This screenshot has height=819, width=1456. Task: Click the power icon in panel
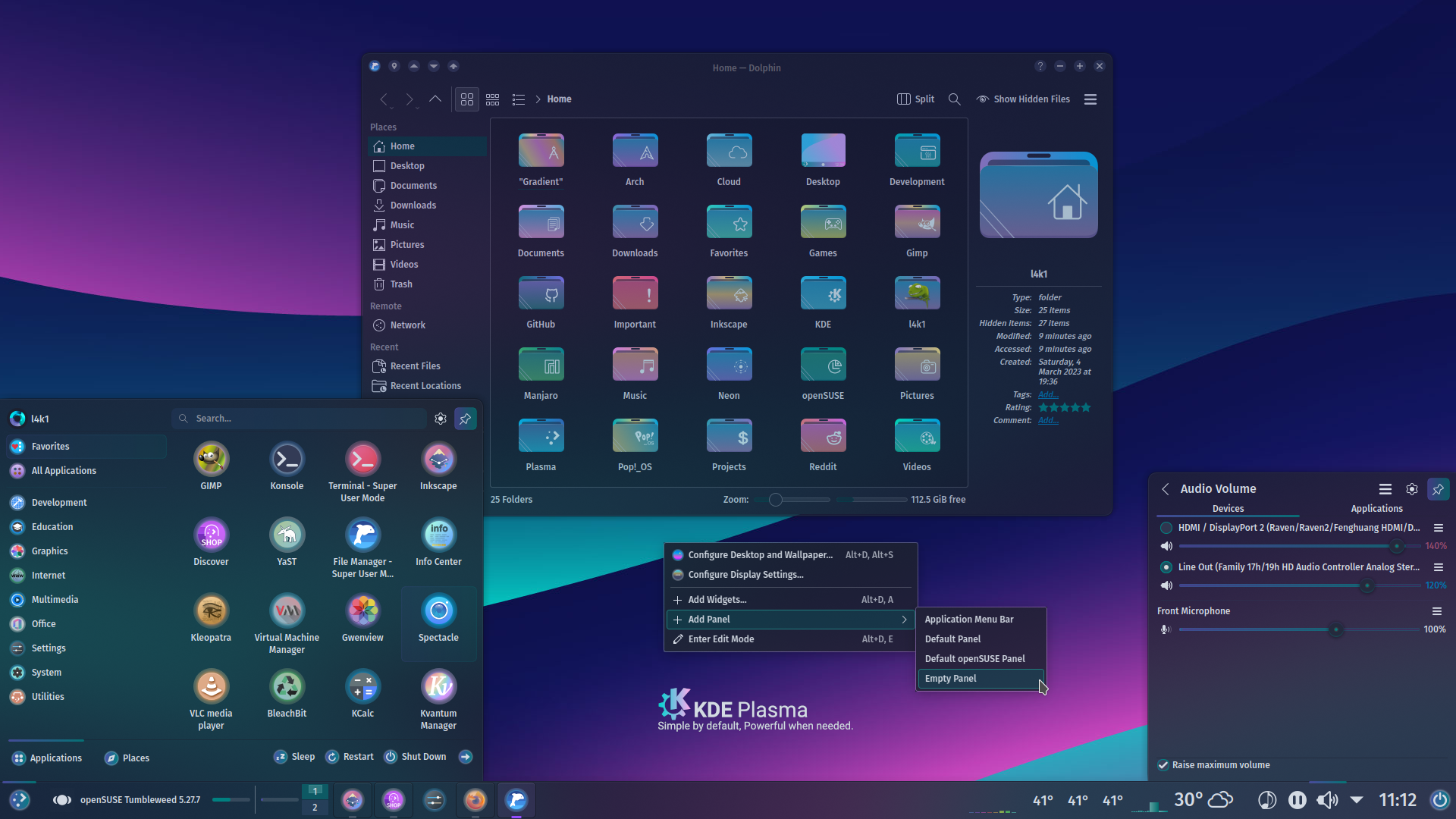coord(1439,800)
